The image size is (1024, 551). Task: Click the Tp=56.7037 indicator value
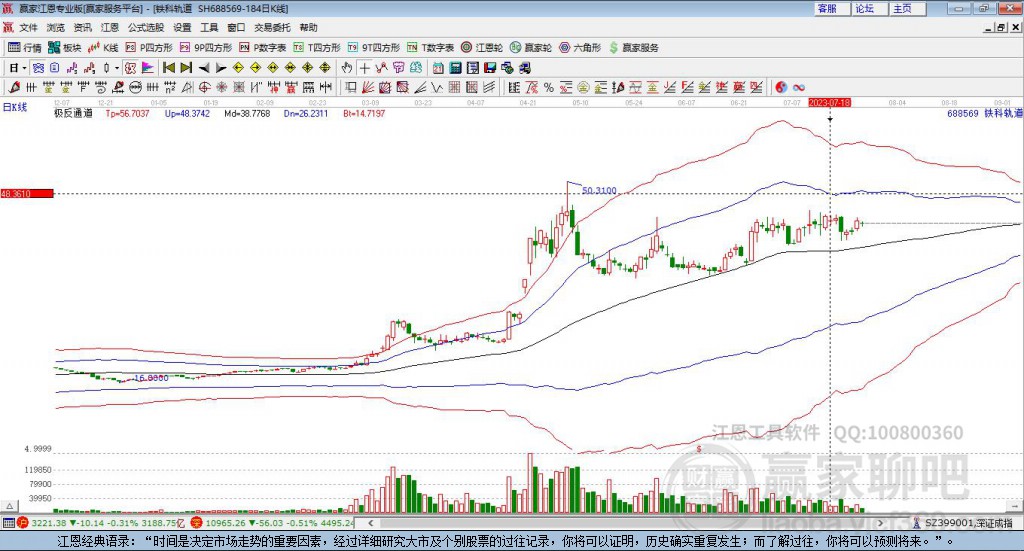click(x=127, y=114)
